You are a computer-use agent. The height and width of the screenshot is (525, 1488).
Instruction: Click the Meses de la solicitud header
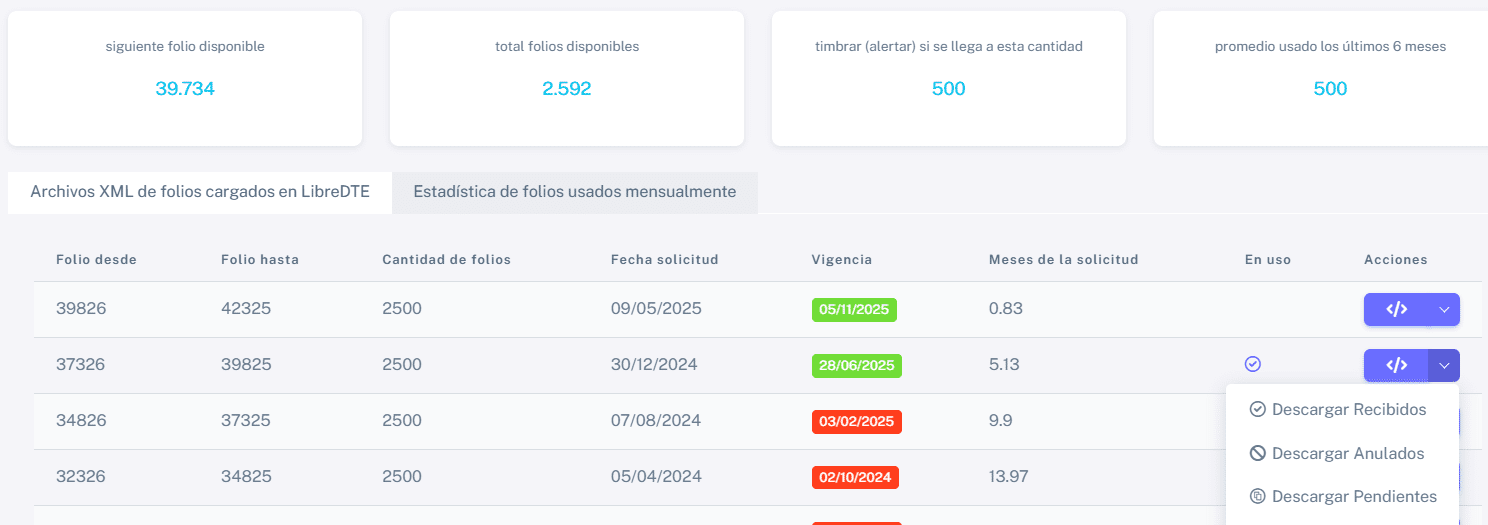[x=1063, y=259]
